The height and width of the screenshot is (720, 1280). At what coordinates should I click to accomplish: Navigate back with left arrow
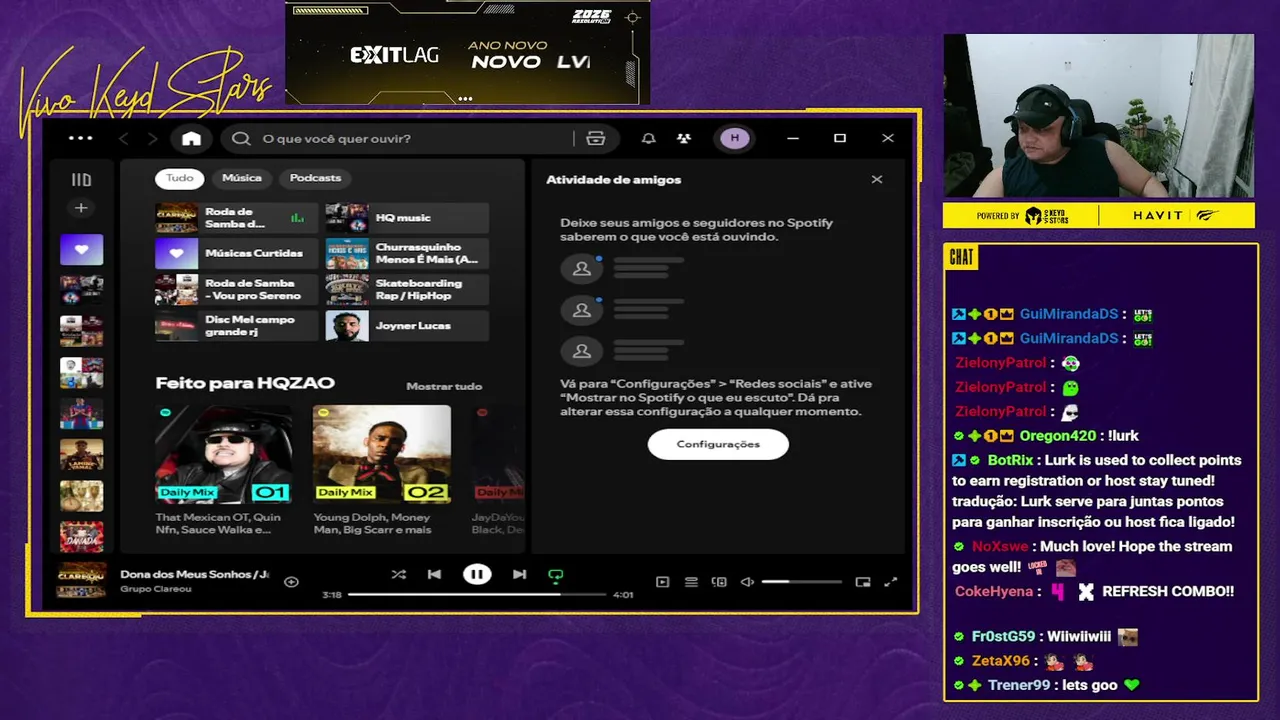124,139
